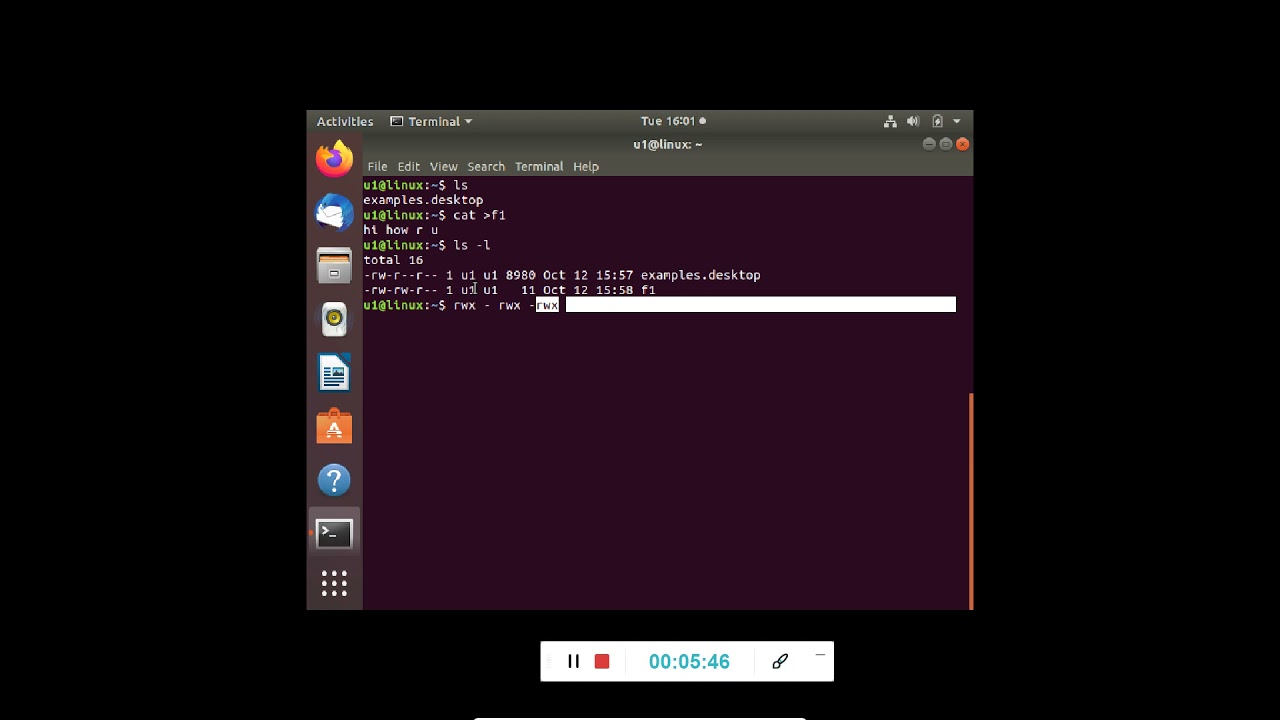Minimize the terminal window

pos(929,144)
